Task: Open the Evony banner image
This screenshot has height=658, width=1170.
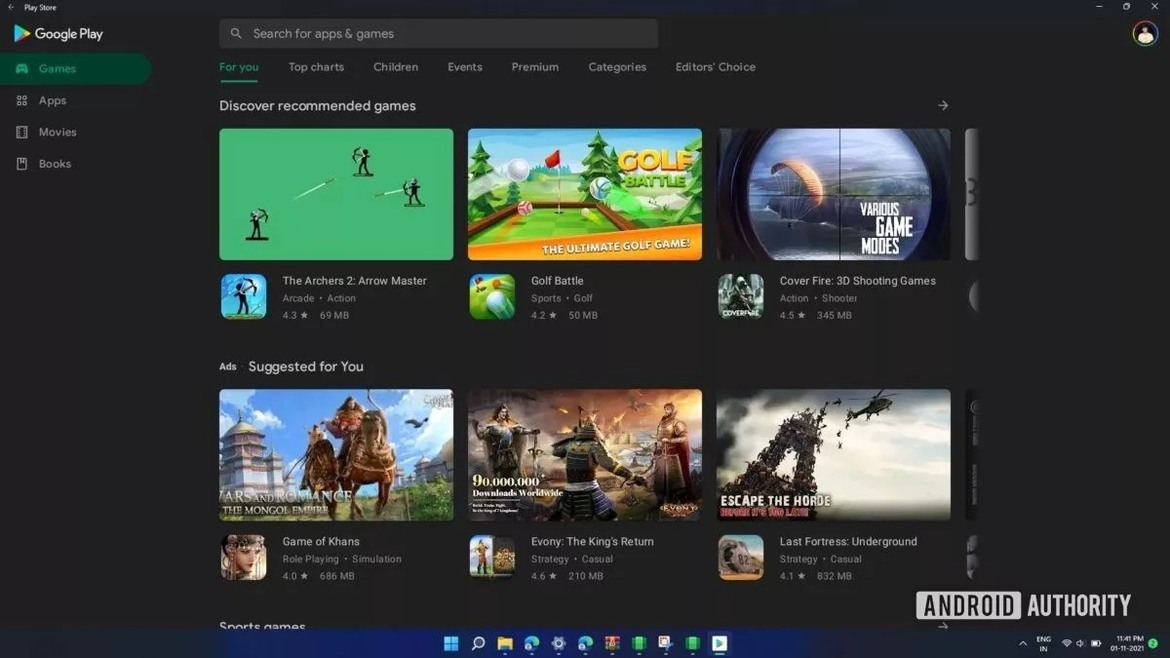Action: click(584, 455)
